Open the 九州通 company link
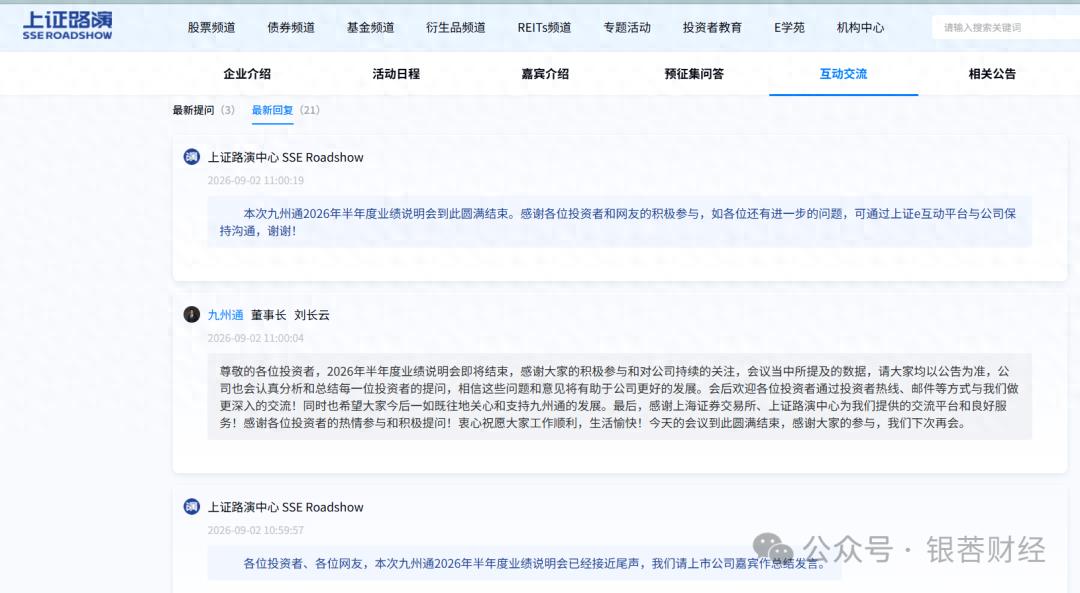Image resolution: width=1080 pixels, height=593 pixels. (x=226, y=315)
